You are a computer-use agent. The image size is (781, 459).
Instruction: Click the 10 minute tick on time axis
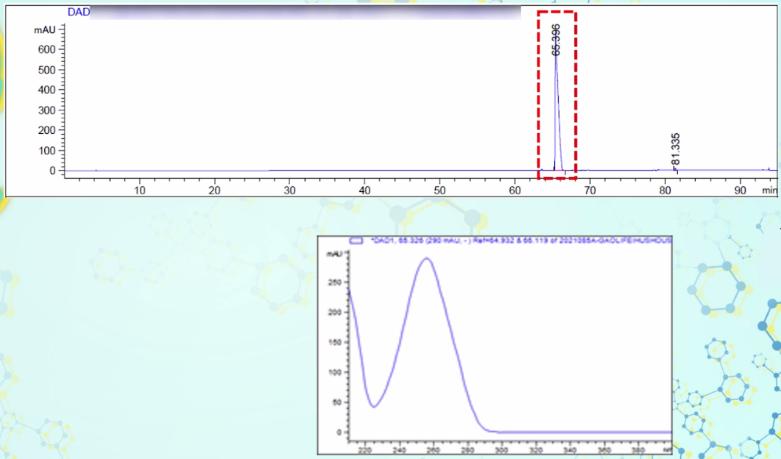coord(139,189)
